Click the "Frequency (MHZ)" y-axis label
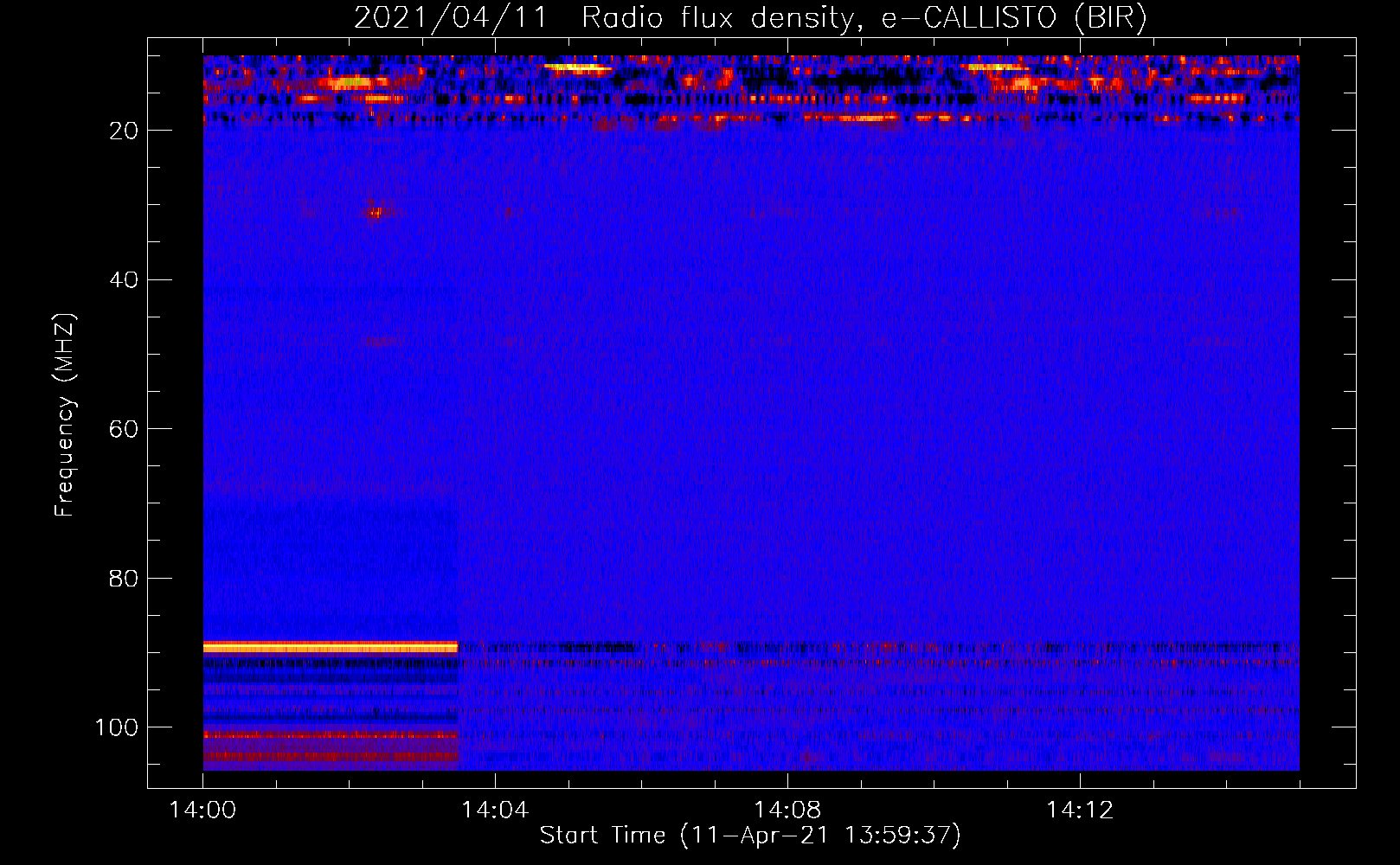This screenshot has height=865, width=1400. pyautogui.click(x=65, y=414)
